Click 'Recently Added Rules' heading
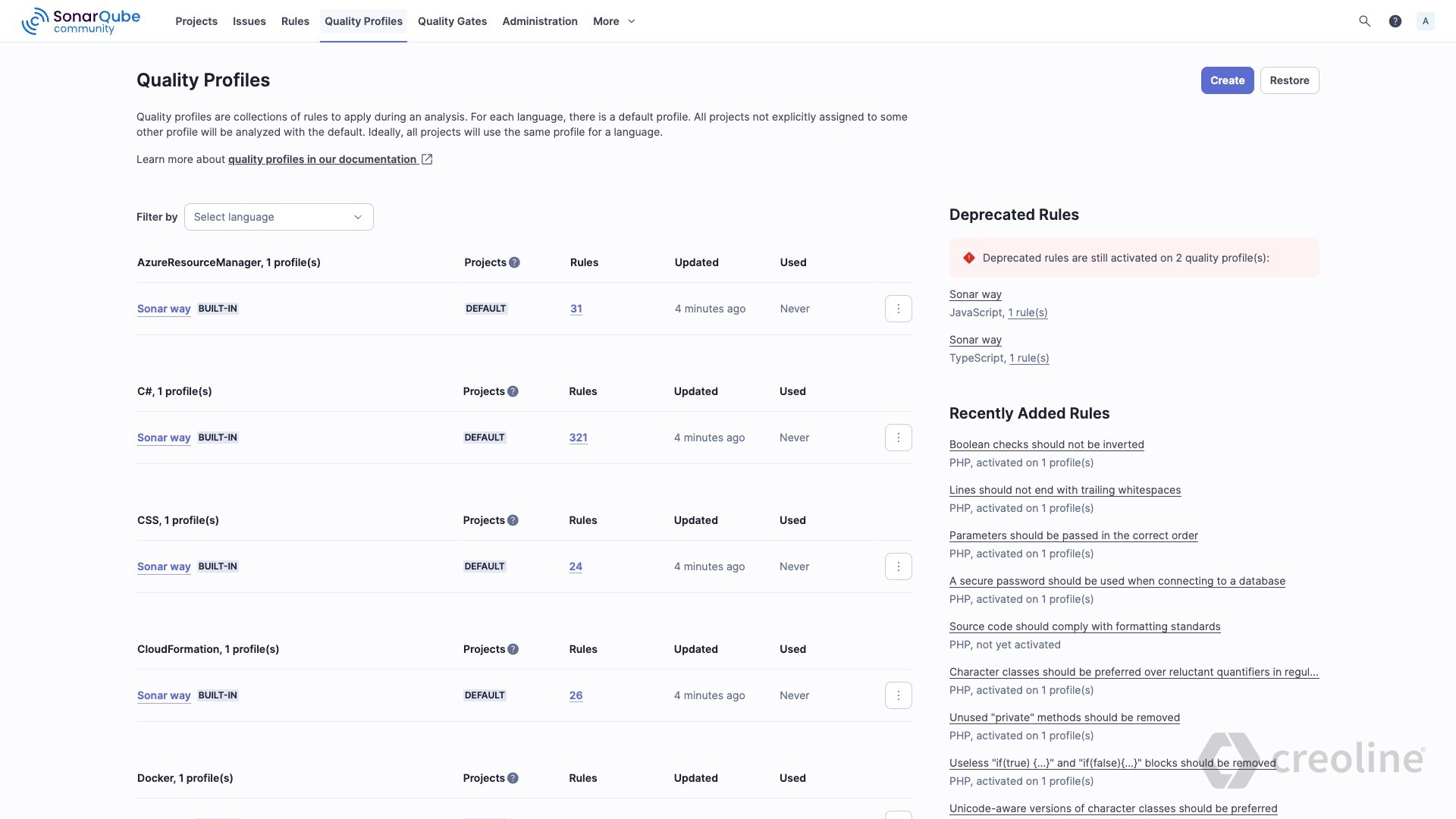The height and width of the screenshot is (819, 1456). 1029,413
